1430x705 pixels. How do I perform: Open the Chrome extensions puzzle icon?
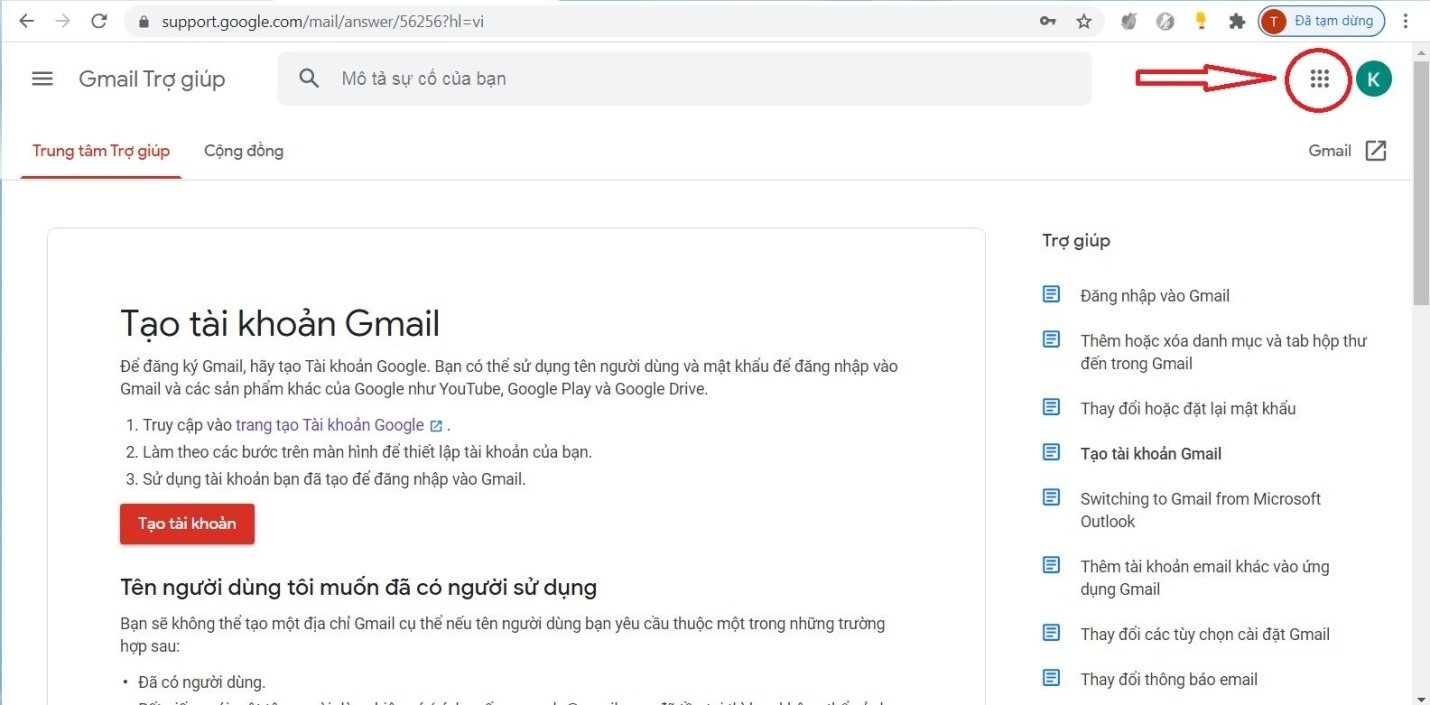tap(1236, 21)
